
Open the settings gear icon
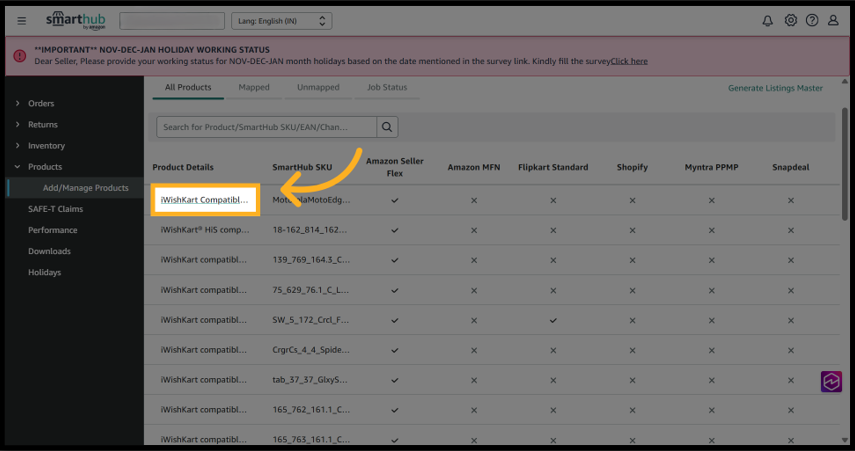click(x=790, y=21)
